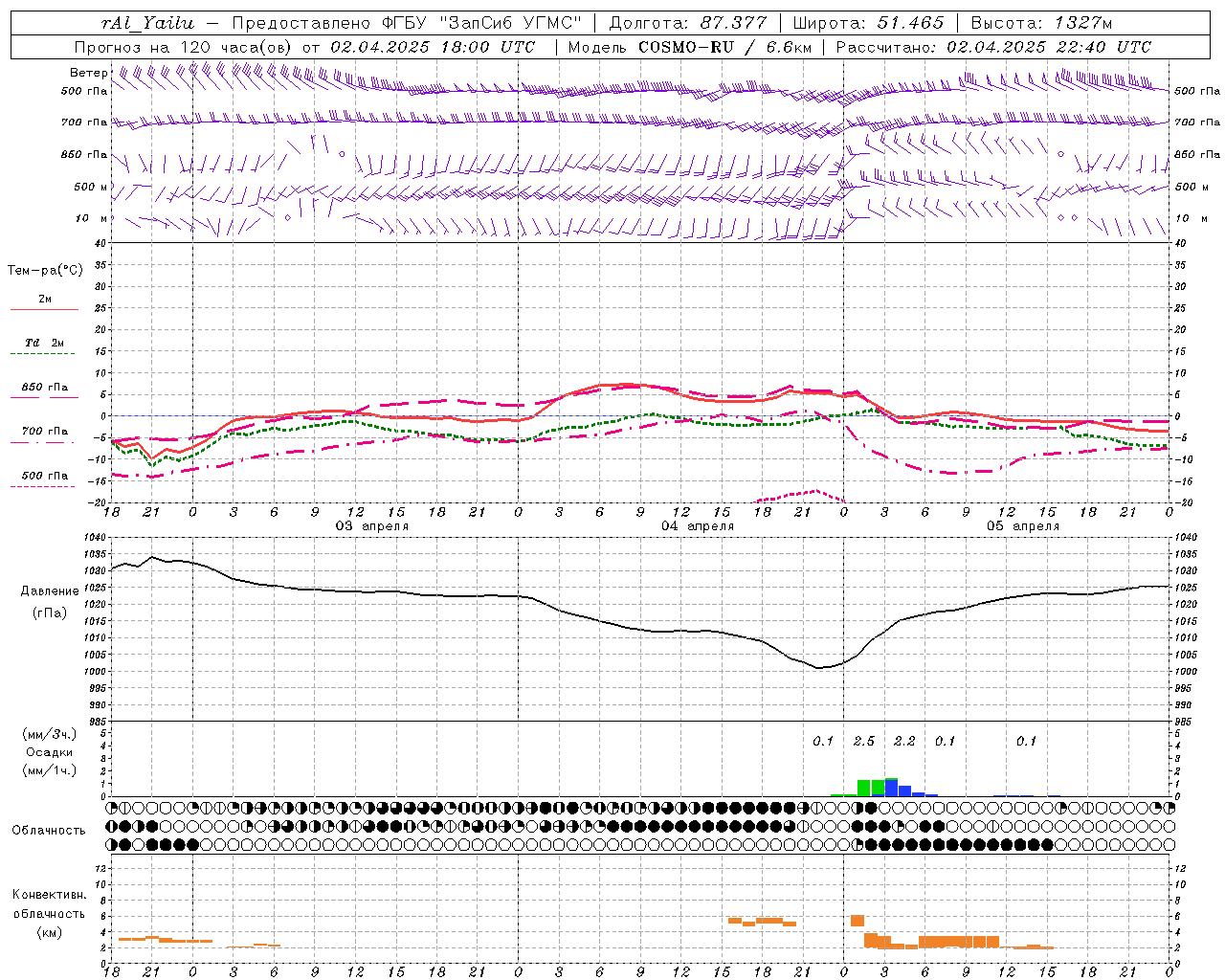Click the tallest green precipitation bar
Image resolution: width=1225 pixels, height=980 pixels.
[864, 788]
